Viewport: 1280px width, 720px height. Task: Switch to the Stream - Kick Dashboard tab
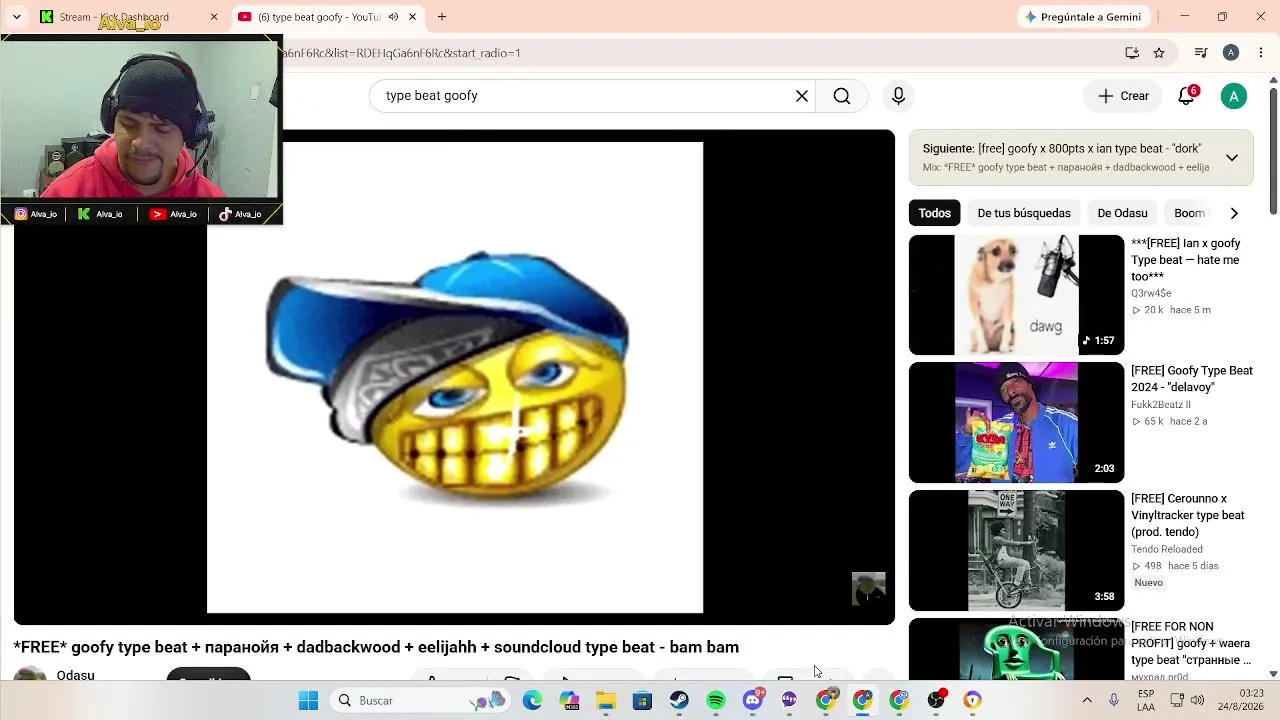pyautogui.click(x=130, y=17)
